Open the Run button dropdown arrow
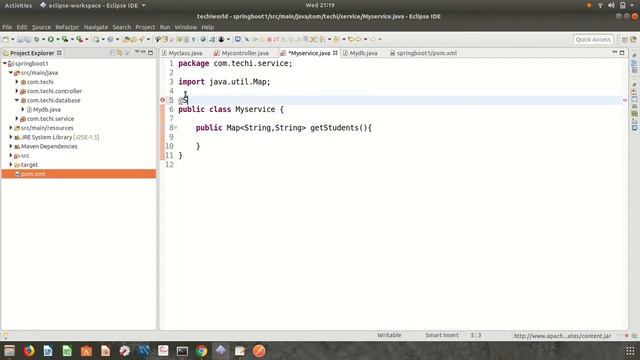The image size is (640, 360). click(57, 40)
